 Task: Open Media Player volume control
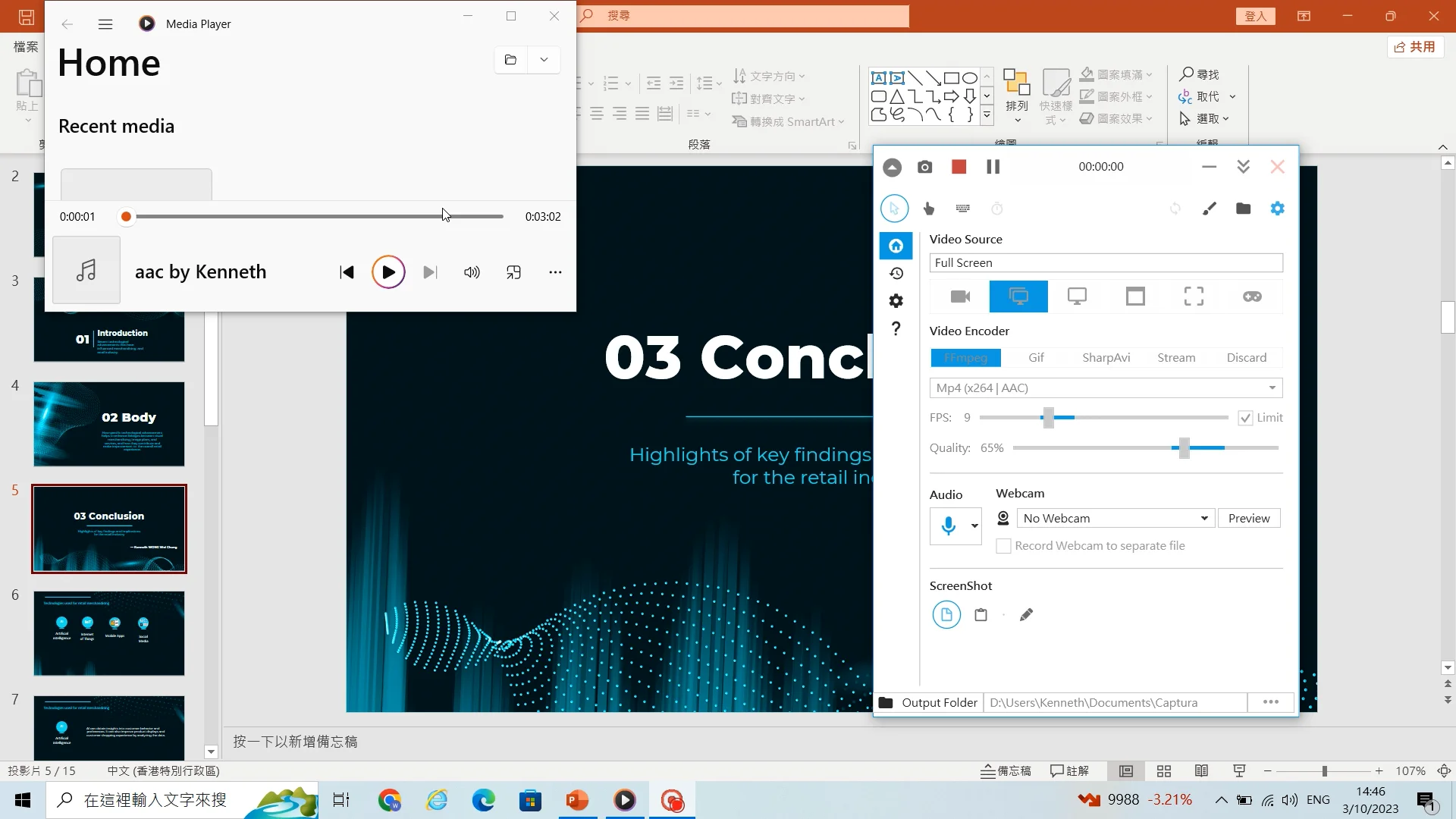(472, 272)
